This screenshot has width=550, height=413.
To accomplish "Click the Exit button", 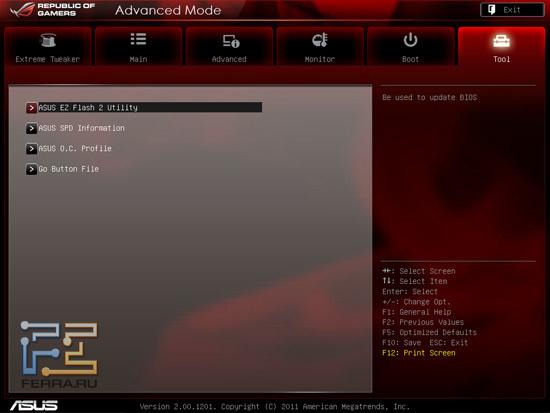I will pyautogui.click(x=512, y=10).
